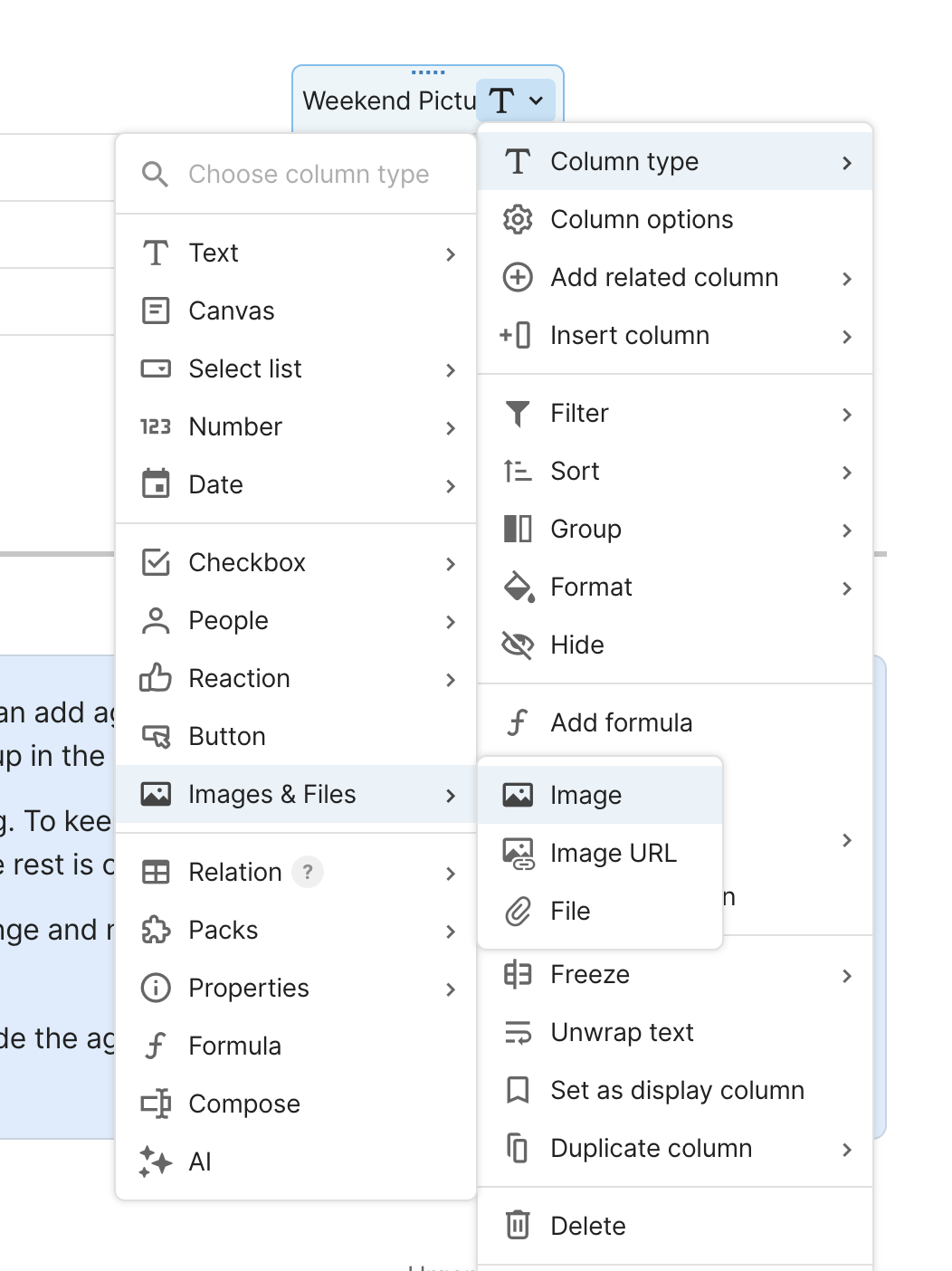Click the Date column calendar icon

tap(156, 485)
